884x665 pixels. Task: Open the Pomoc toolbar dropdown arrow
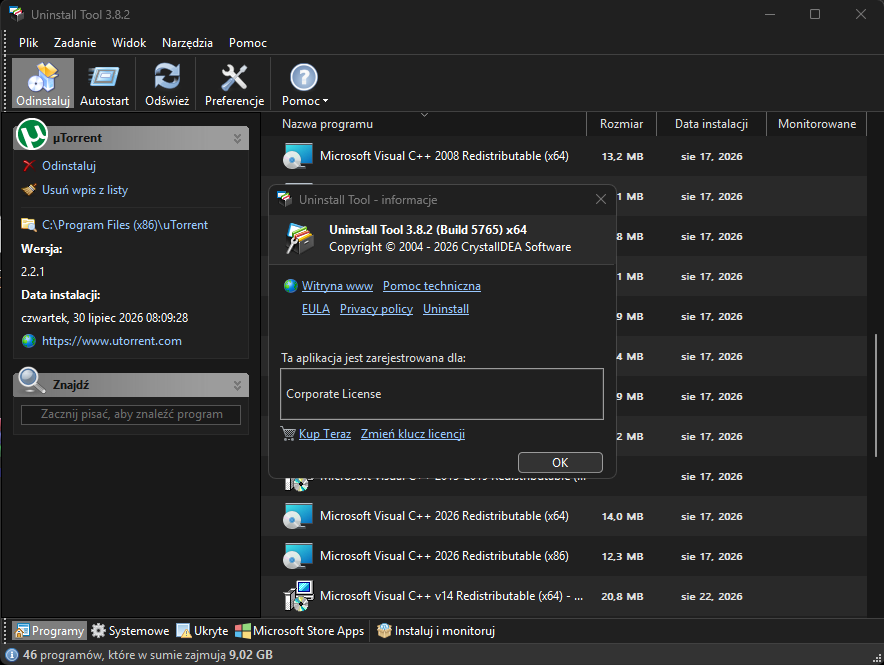325,101
